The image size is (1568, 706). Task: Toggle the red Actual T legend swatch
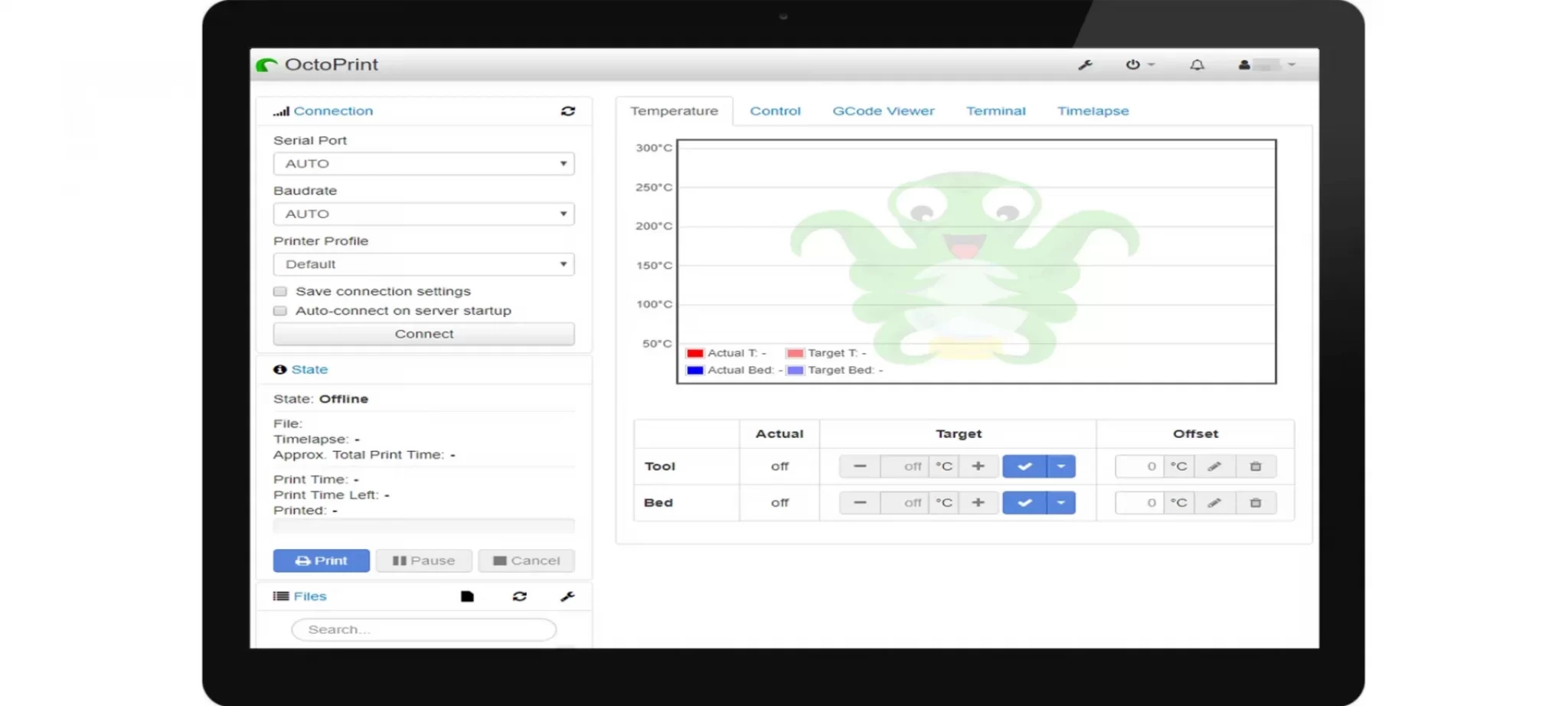click(695, 353)
